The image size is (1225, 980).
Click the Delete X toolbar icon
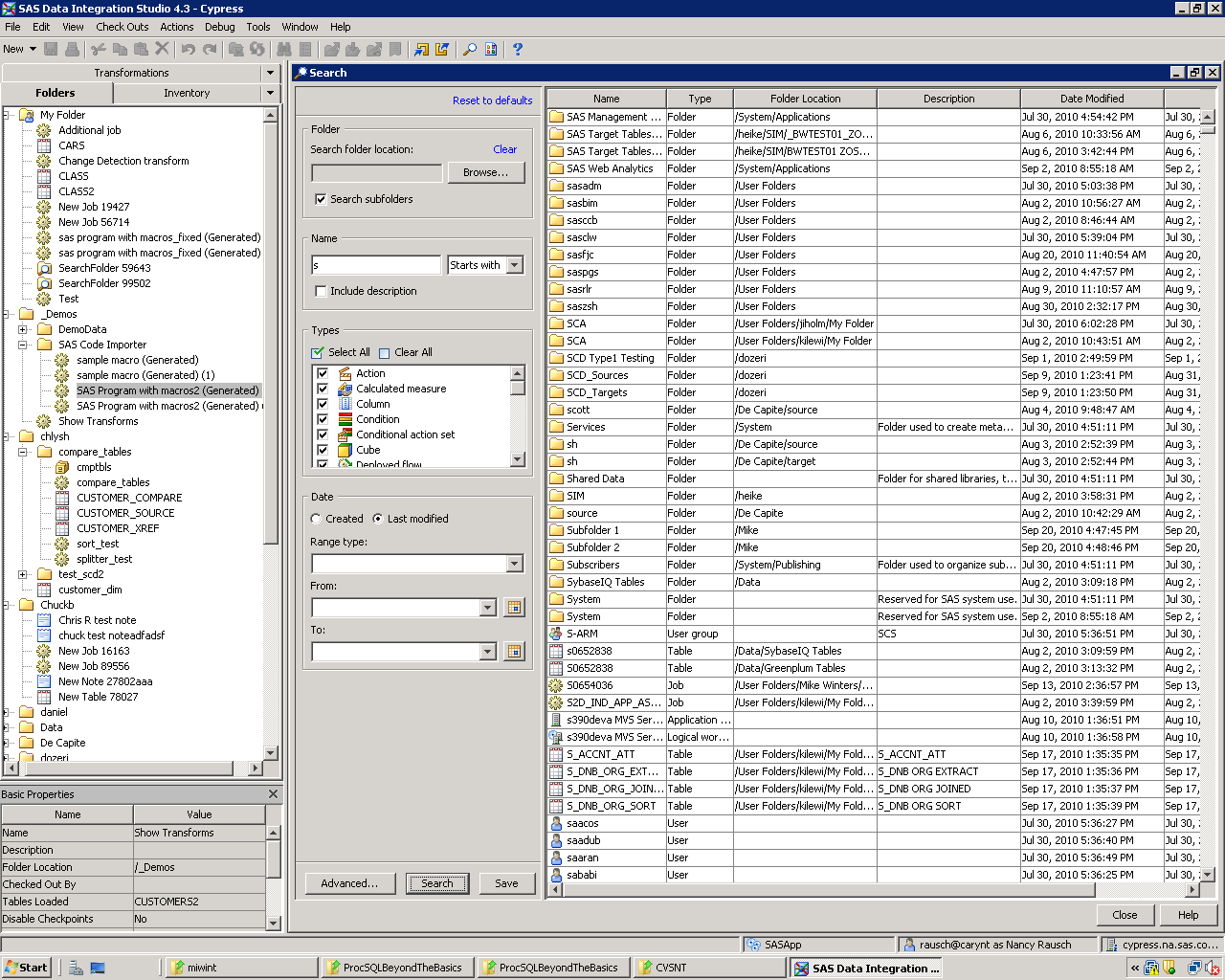[162, 49]
